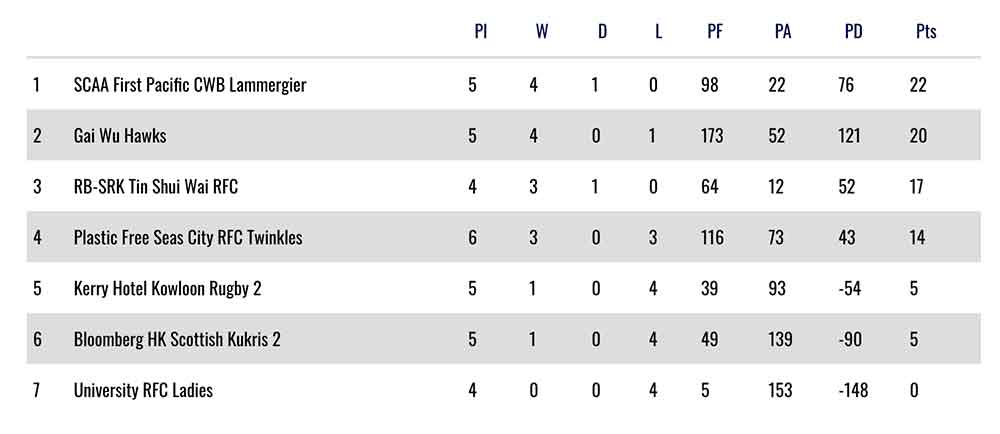Viewport: 1000px width, 434px height.
Task: Select the -148 point difference cell
Action: point(854,390)
